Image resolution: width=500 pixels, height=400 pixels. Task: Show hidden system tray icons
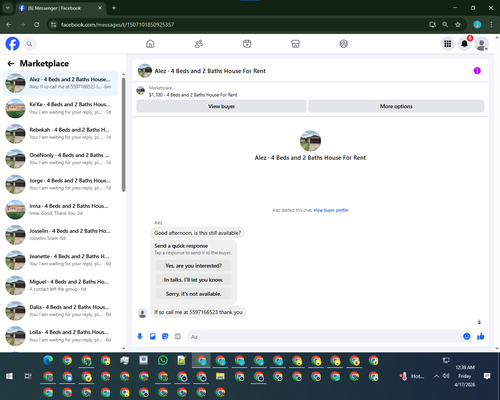tap(436, 376)
